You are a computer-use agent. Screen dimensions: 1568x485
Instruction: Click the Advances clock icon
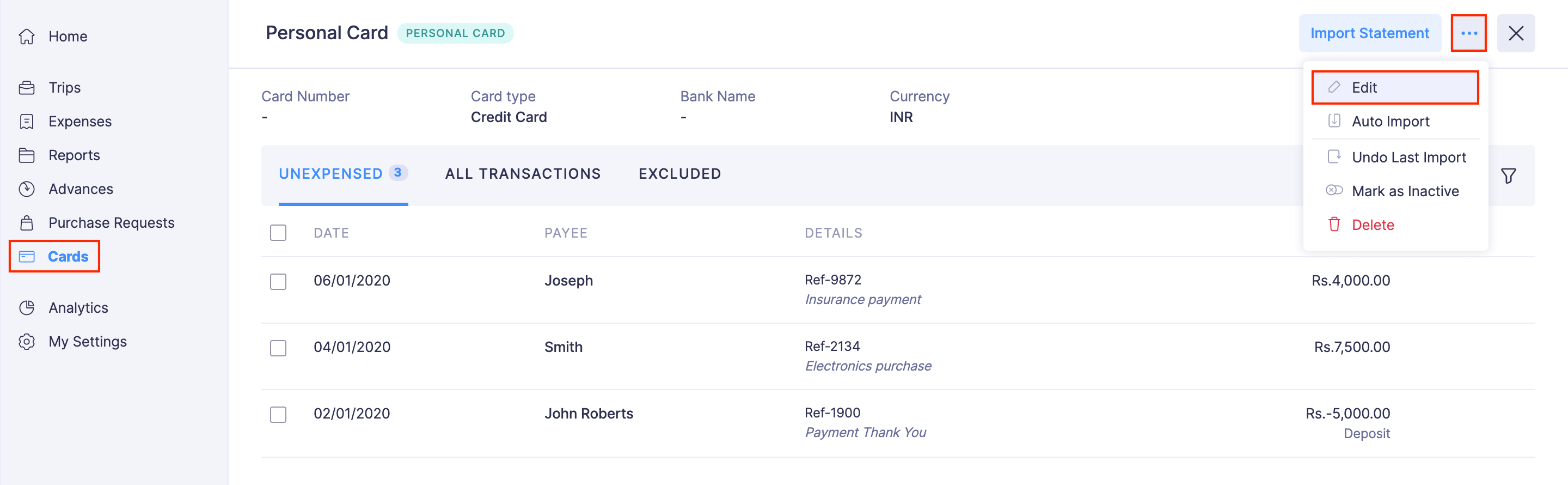(27, 189)
